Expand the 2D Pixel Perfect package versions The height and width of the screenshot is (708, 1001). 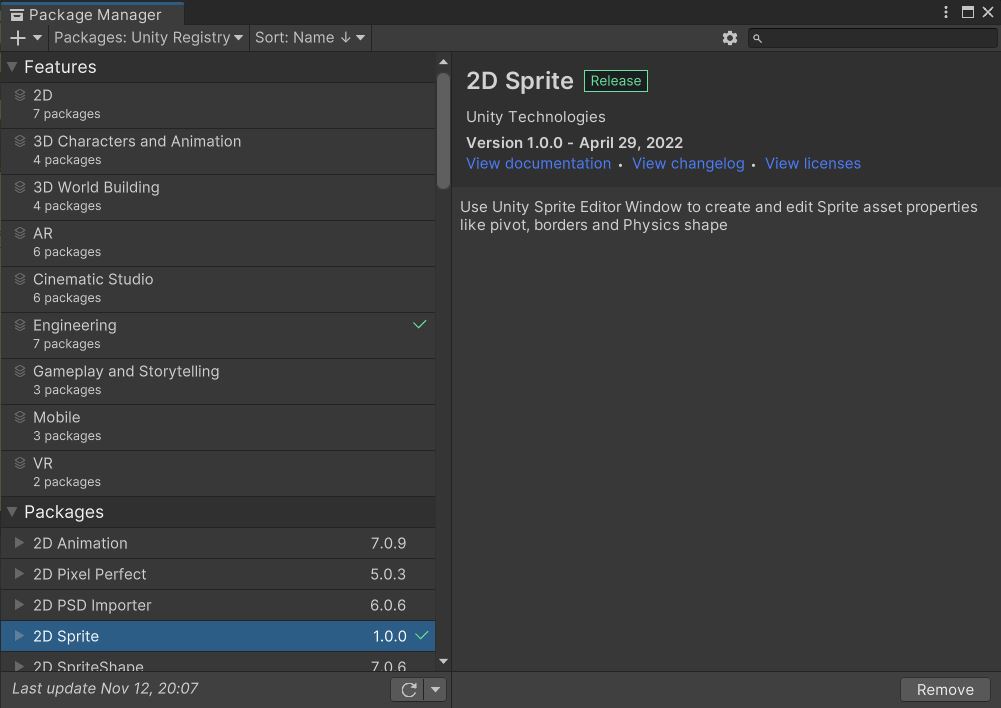pos(19,573)
